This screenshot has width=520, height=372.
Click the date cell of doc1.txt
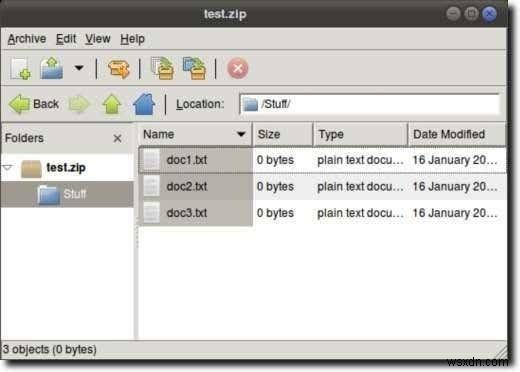coord(455,160)
